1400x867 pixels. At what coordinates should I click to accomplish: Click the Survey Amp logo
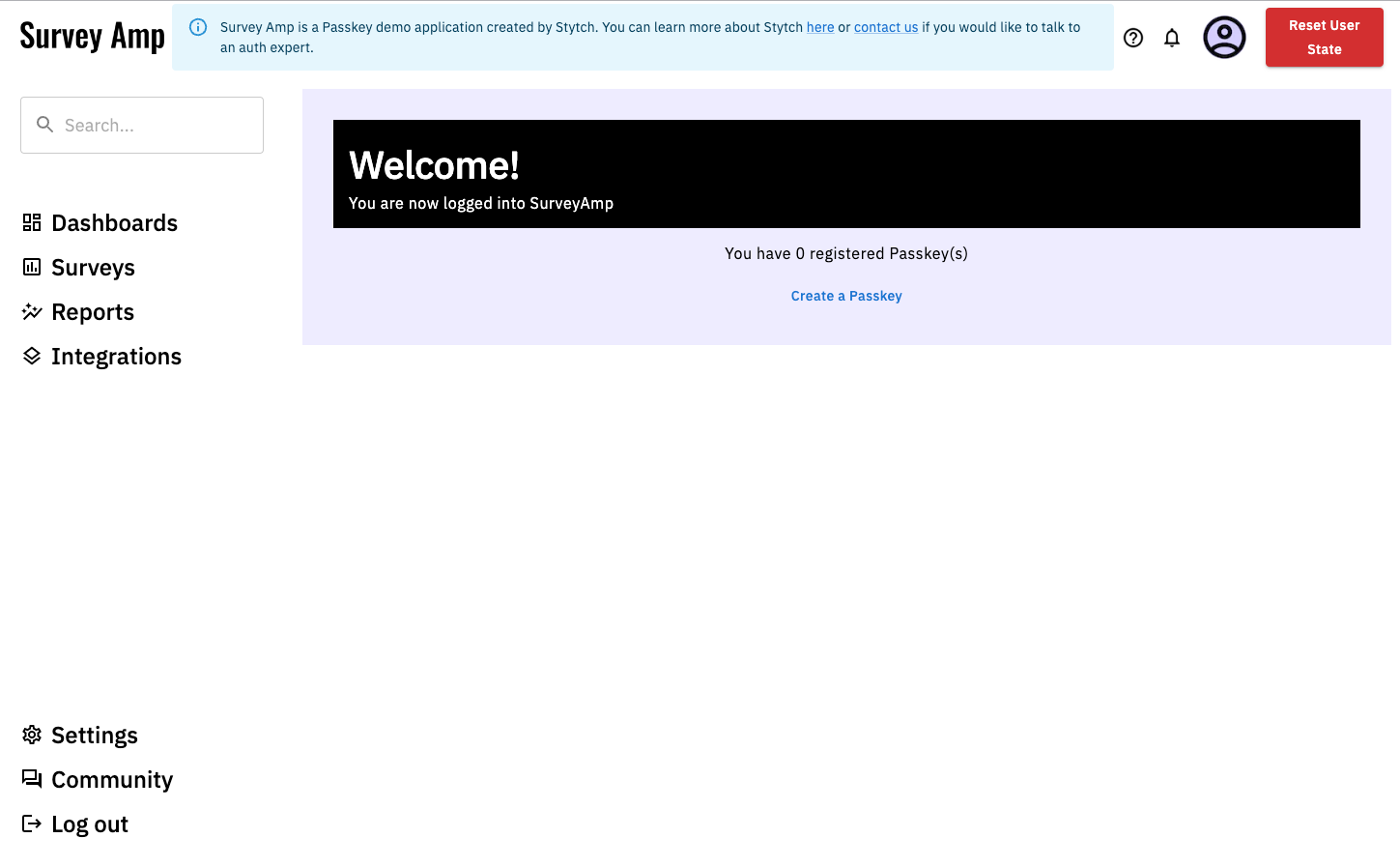click(x=93, y=37)
